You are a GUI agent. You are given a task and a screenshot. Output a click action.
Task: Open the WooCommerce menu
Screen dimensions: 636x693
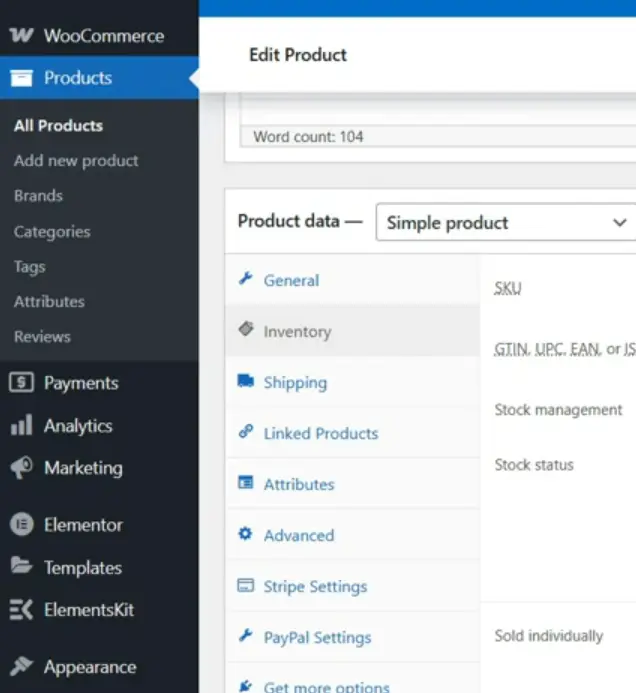pos(99,36)
